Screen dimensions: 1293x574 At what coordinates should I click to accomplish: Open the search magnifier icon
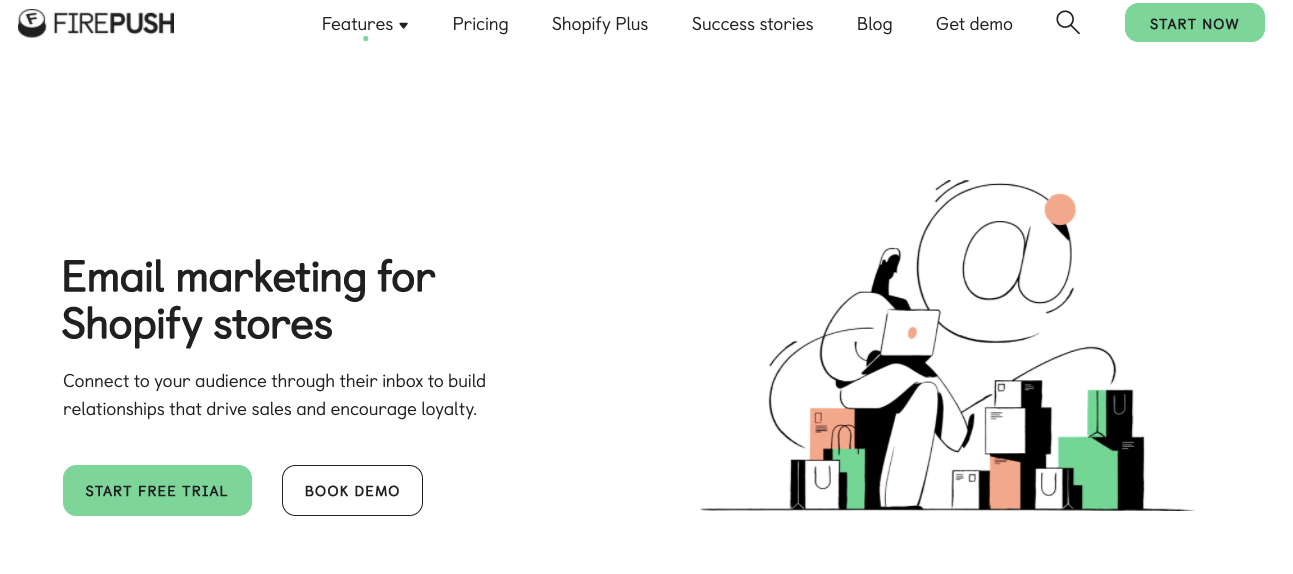tap(1068, 22)
